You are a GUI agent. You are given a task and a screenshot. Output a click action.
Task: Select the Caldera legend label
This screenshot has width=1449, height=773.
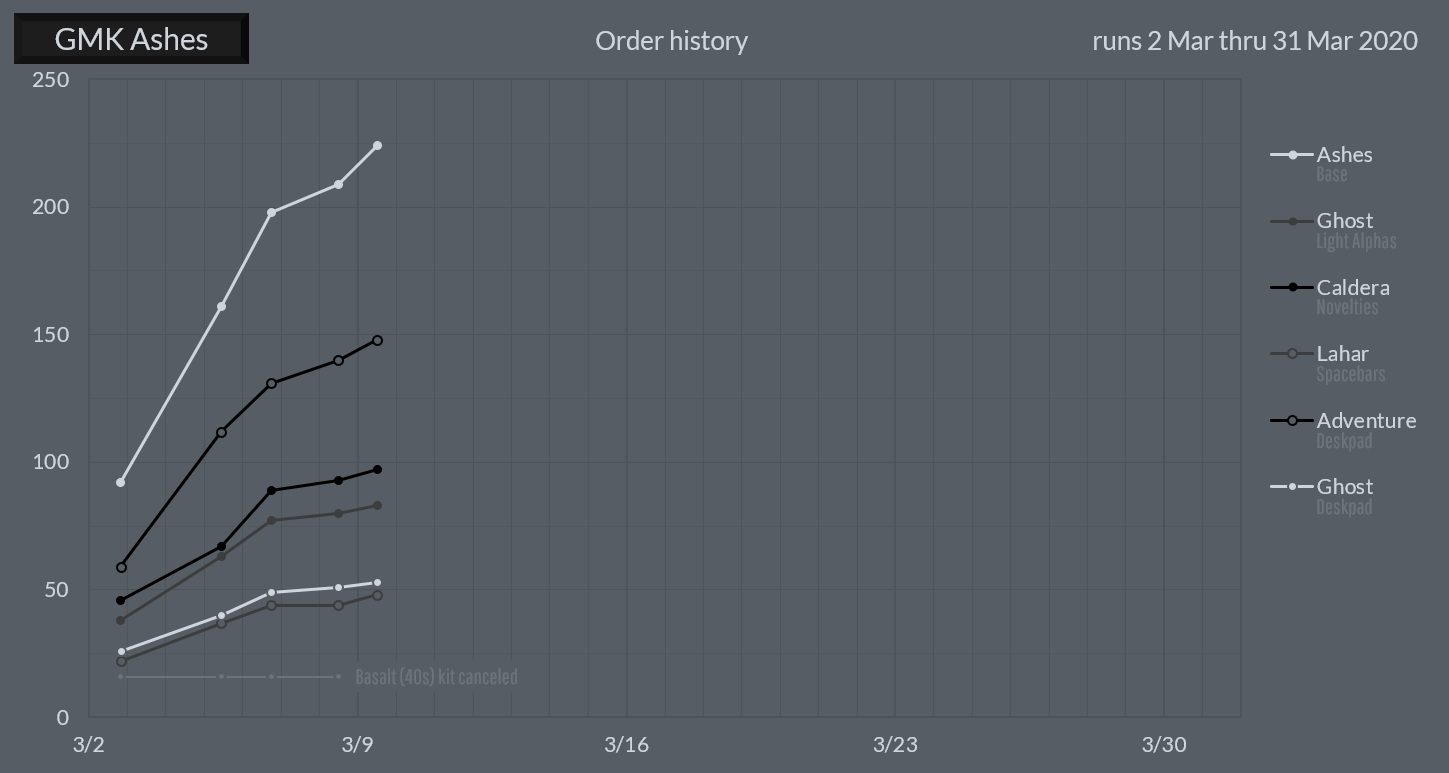[1353, 288]
